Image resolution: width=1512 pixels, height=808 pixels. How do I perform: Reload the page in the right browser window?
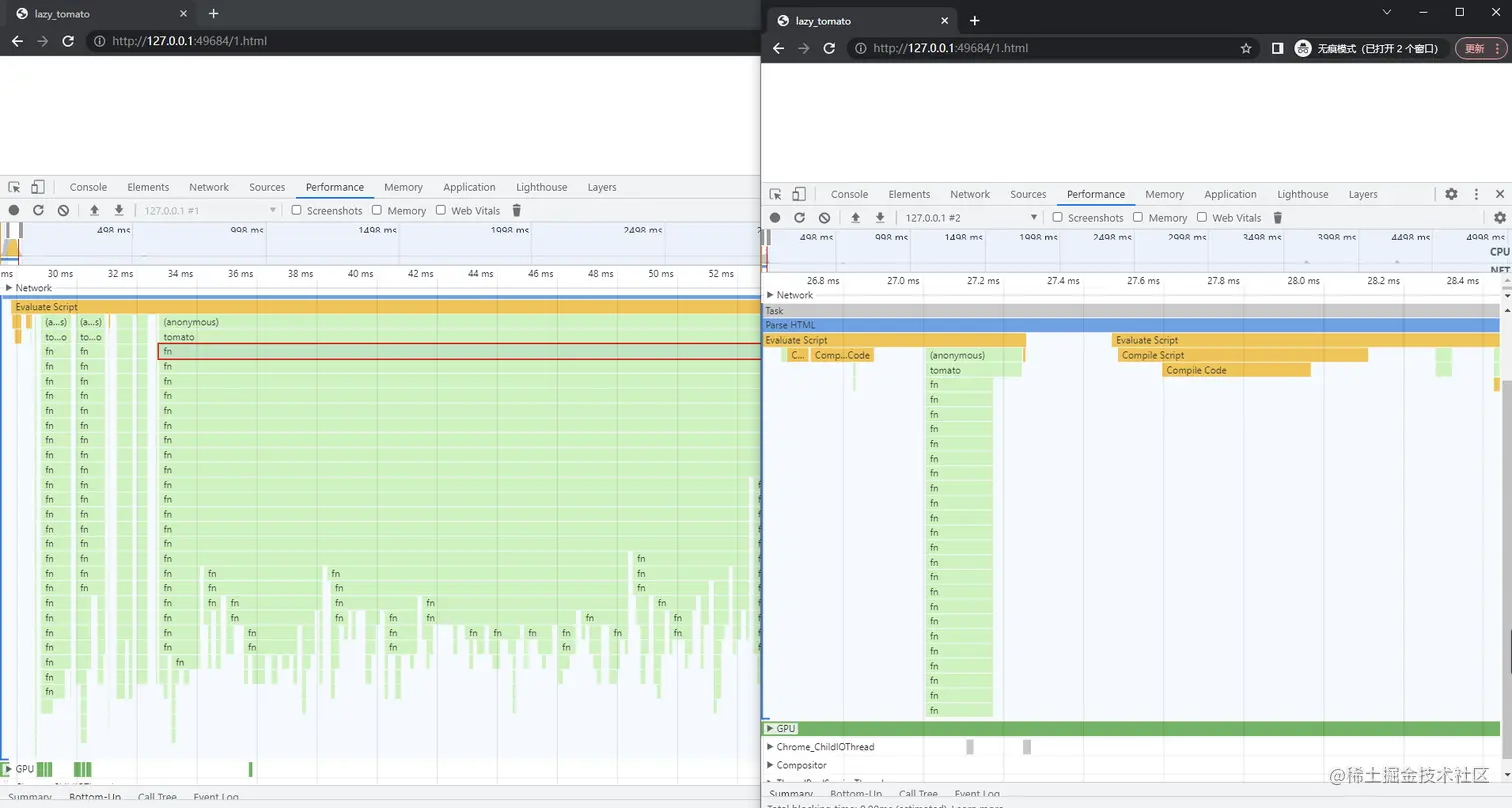[x=829, y=48]
